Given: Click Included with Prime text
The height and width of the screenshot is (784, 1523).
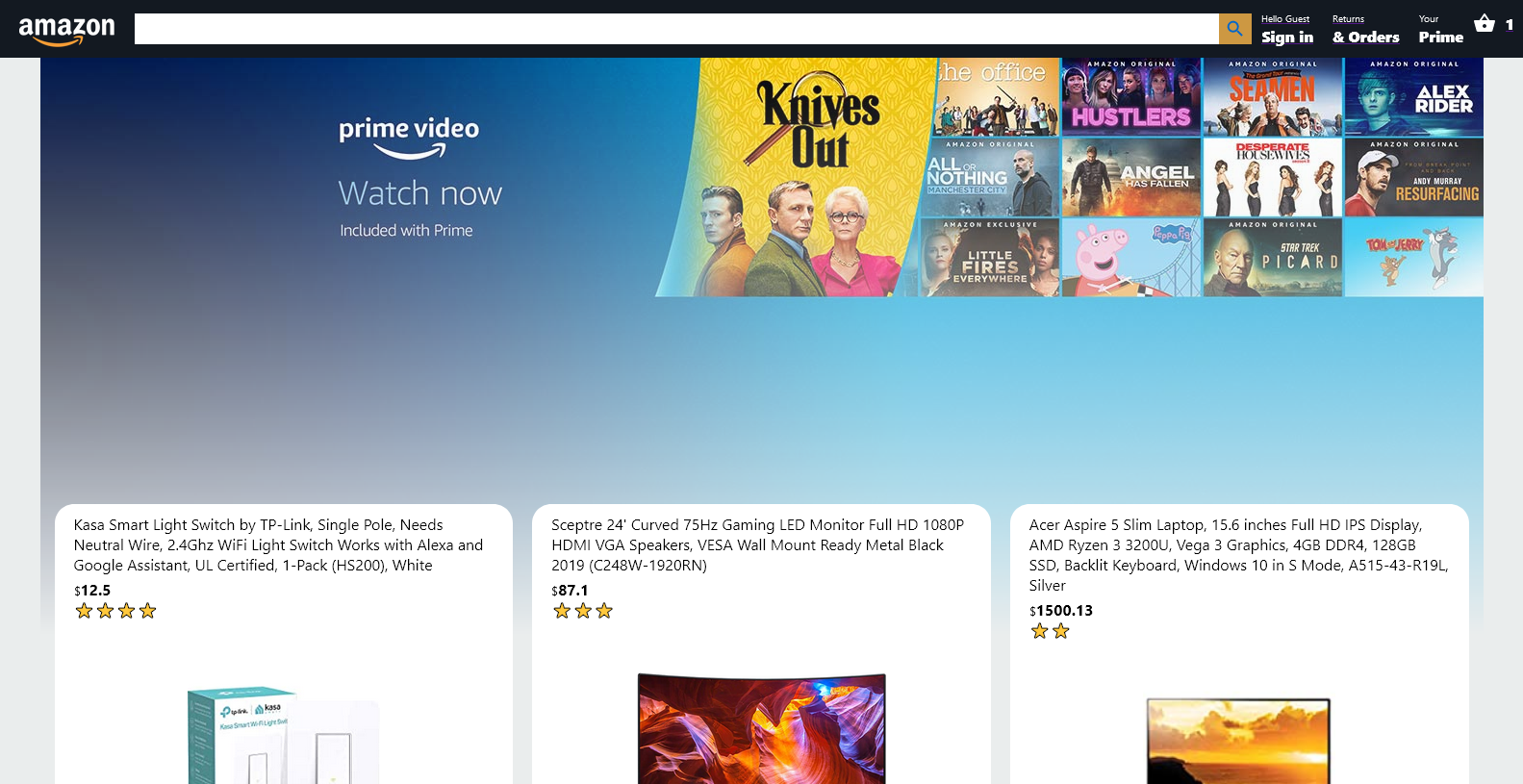Looking at the screenshot, I should point(406,231).
